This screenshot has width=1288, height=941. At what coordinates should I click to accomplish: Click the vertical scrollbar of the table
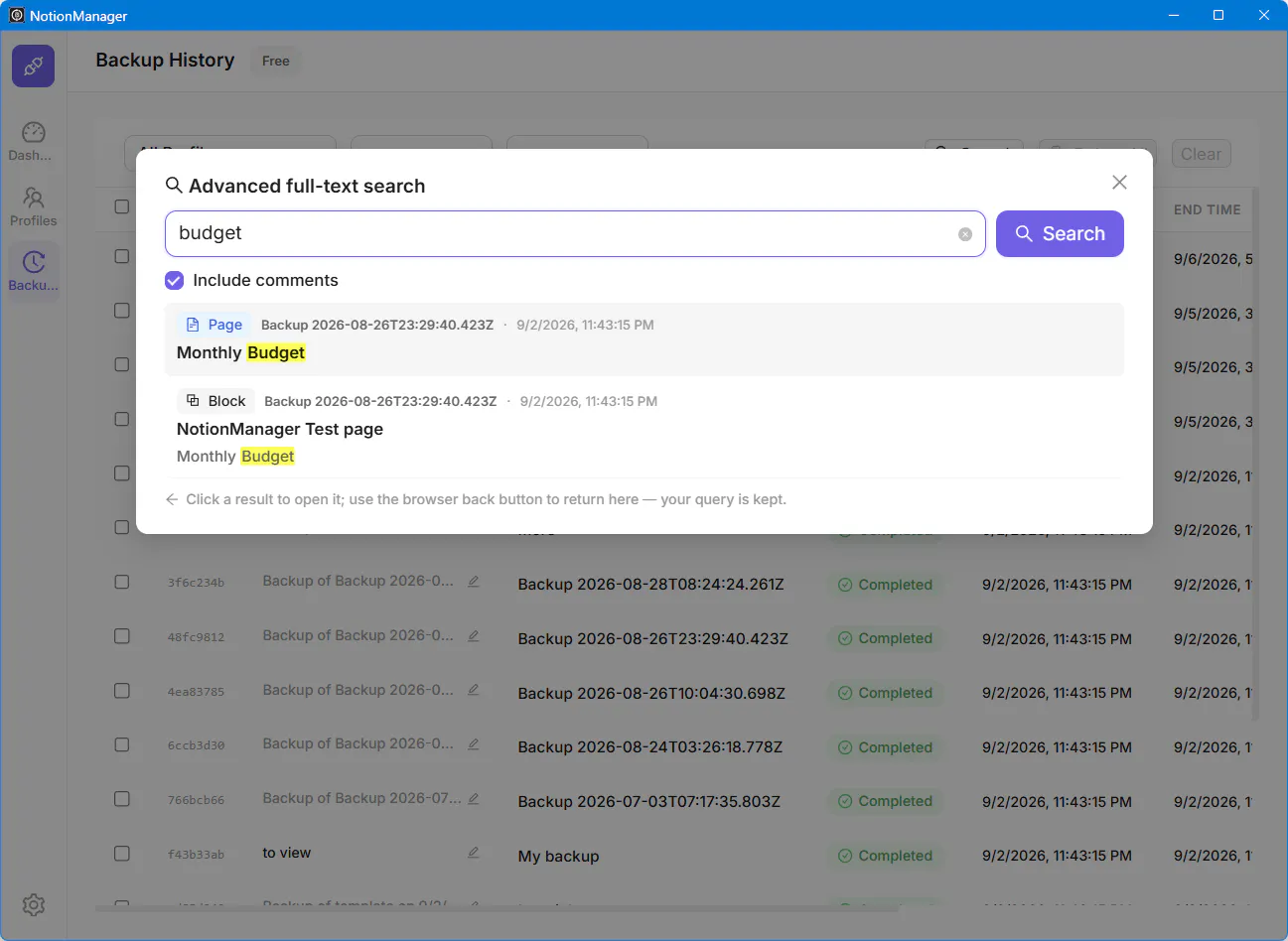pyautogui.click(x=1255, y=453)
